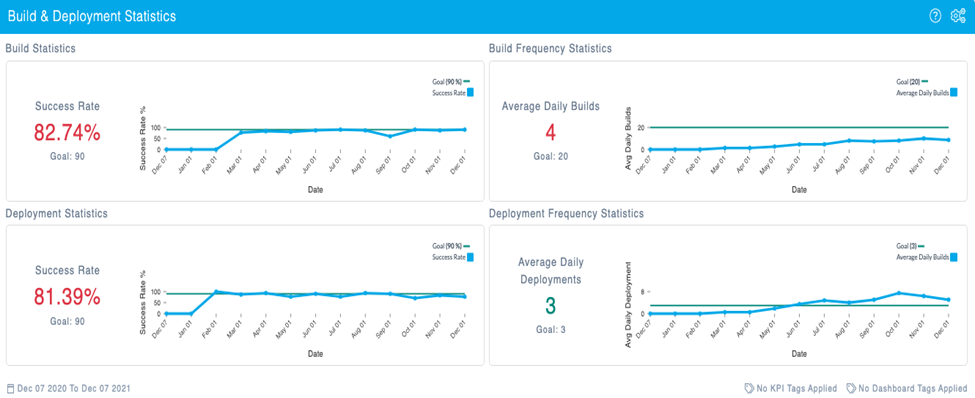Toggle Goal (20) legend in Build Frequency chart
The width and height of the screenshot is (975, 398).
click(911, 81)
